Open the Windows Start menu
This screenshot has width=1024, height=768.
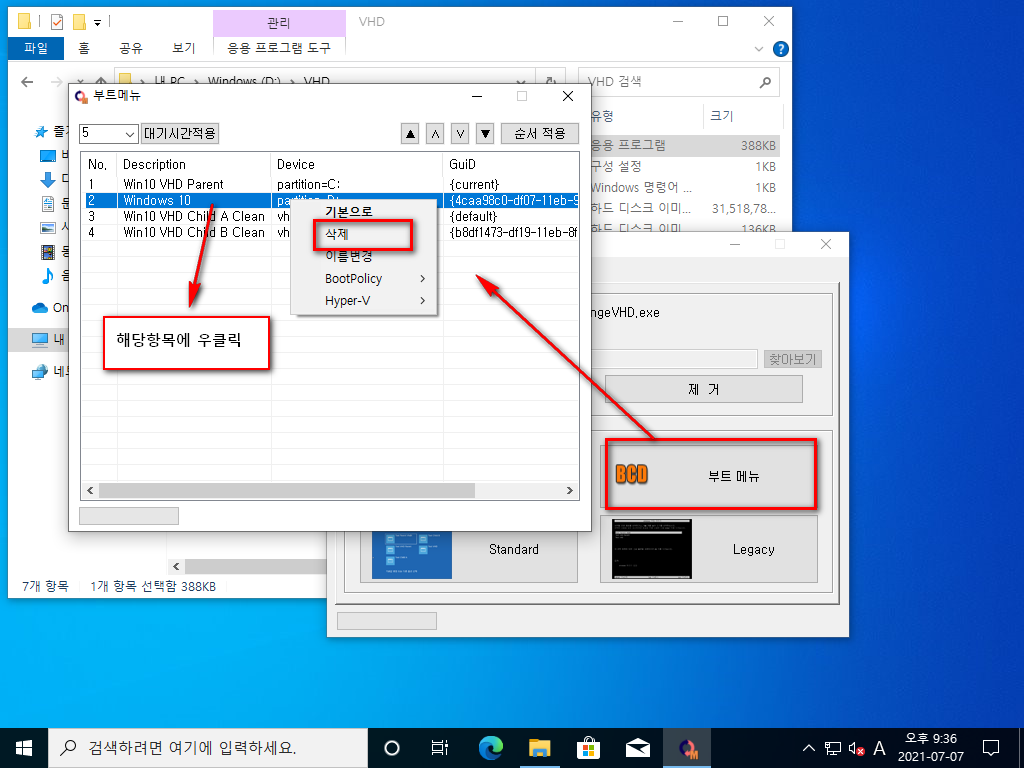(24, 748)
